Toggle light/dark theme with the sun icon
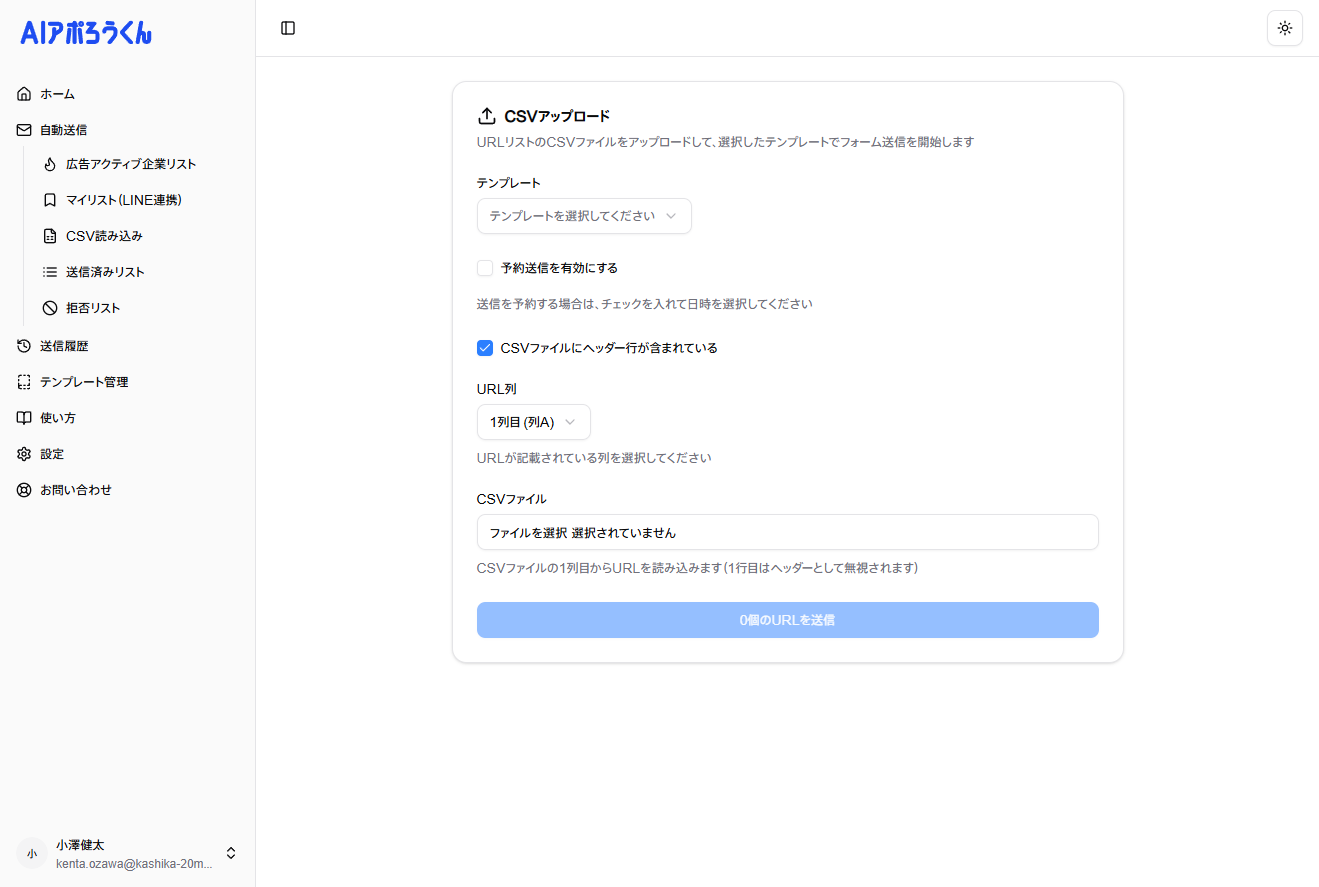 [1284, 28]
